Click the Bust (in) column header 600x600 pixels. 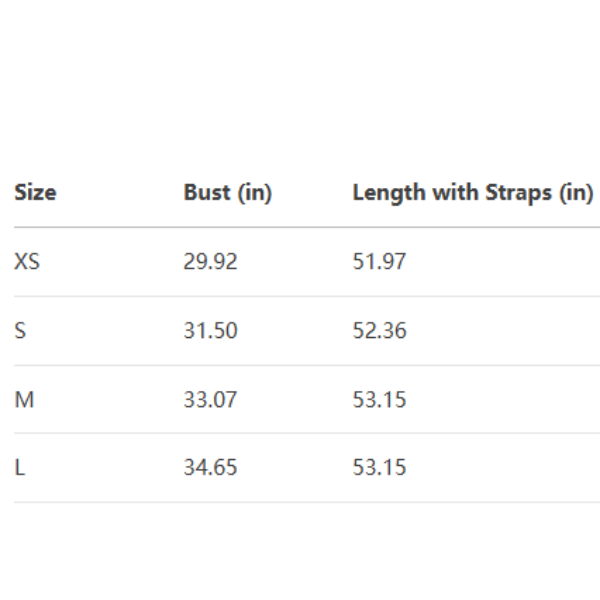tap(227, 193)
